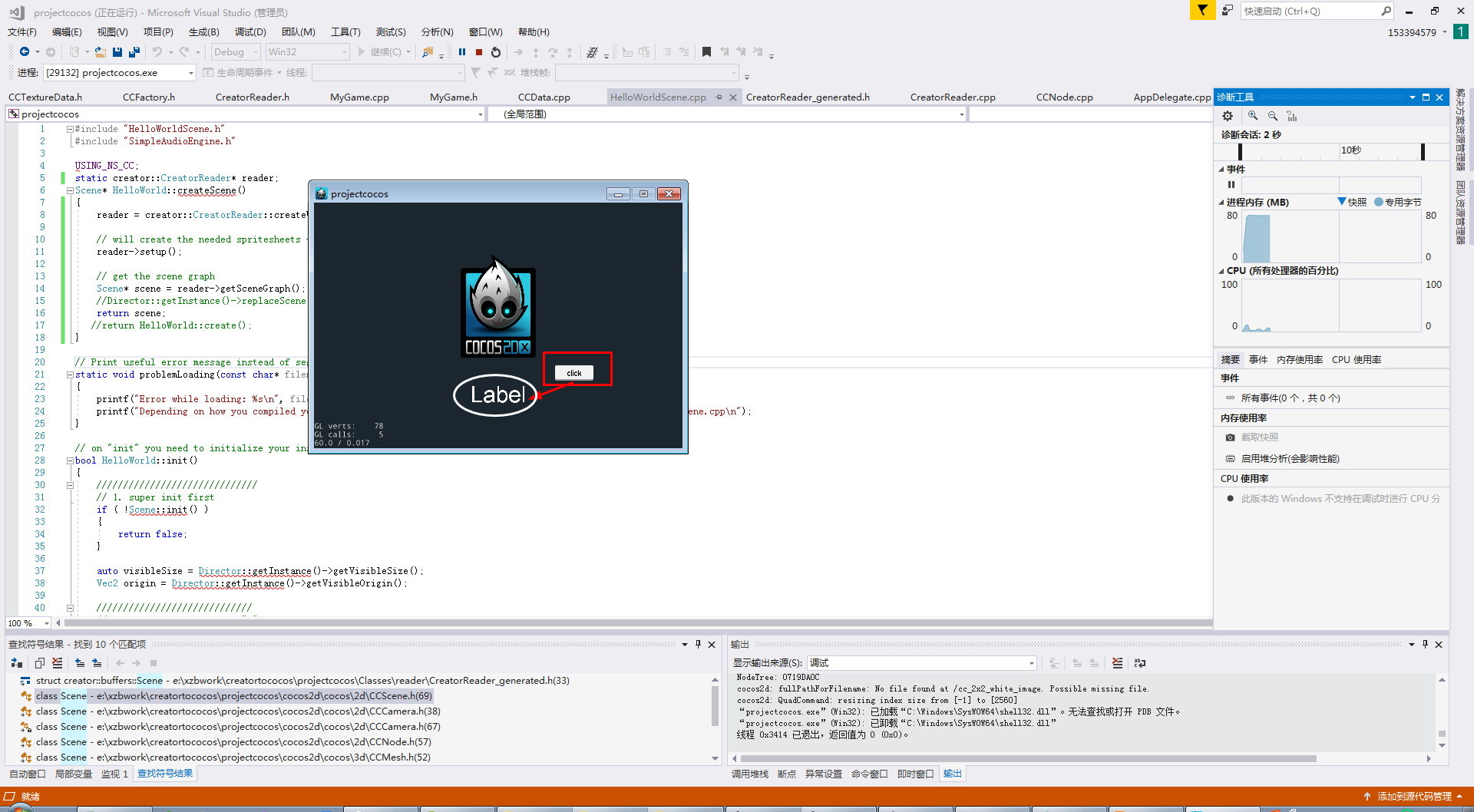Switch to the MyGame.cpp tab
The height and width of the screenshot is (812, 1474).
click(359, 97)
